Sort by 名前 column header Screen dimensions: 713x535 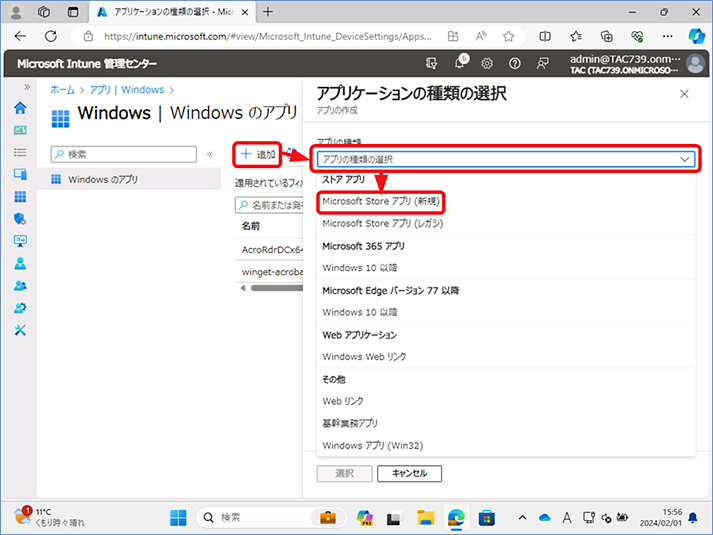[x=251, y=226]
